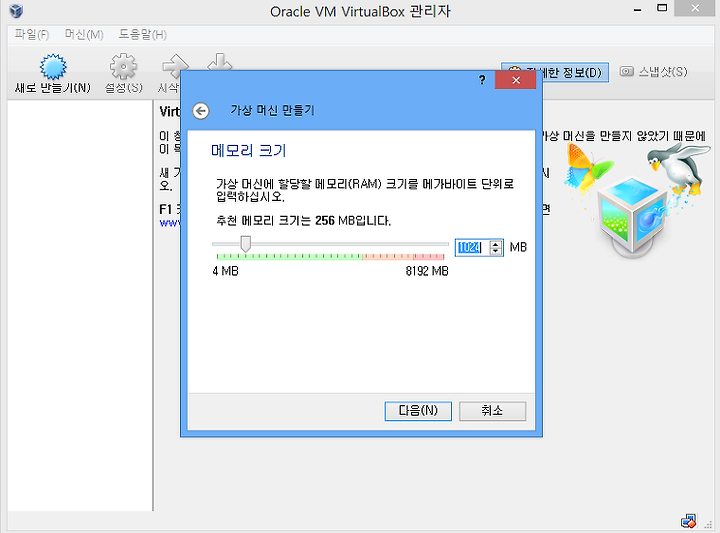Open the 파일(F) menu
The width and height of the screenshot is (720, 533).
pos(32,34)
